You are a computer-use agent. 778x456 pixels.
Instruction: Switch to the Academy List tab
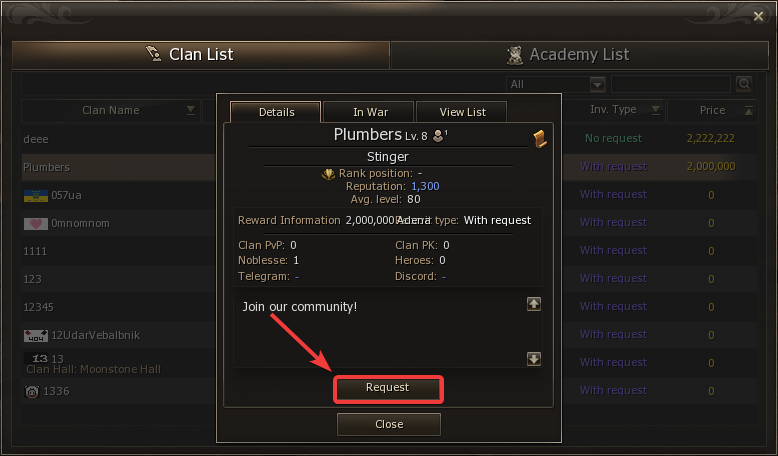(579, 55)
